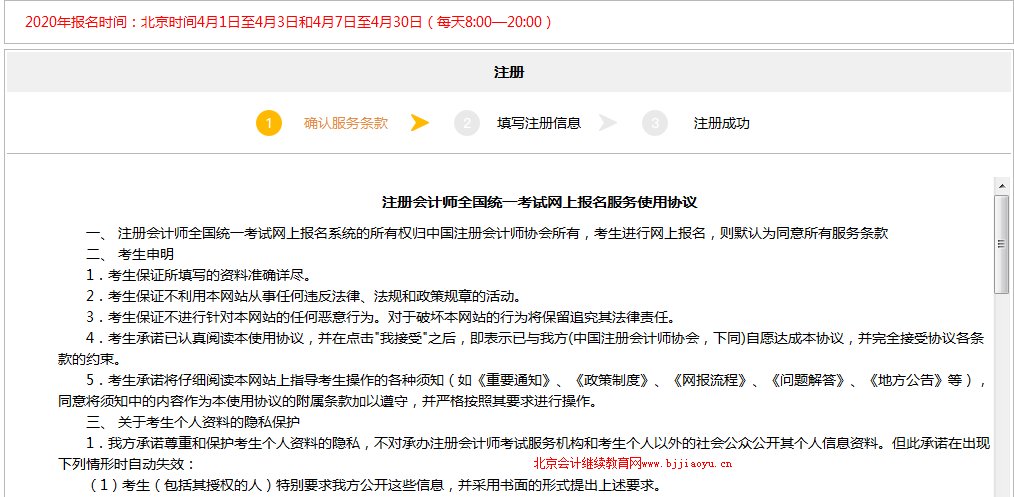Click the agreement scrollbar thumb
The height and width of the screenshot is (497, 1014).
tap(1002, 244)
